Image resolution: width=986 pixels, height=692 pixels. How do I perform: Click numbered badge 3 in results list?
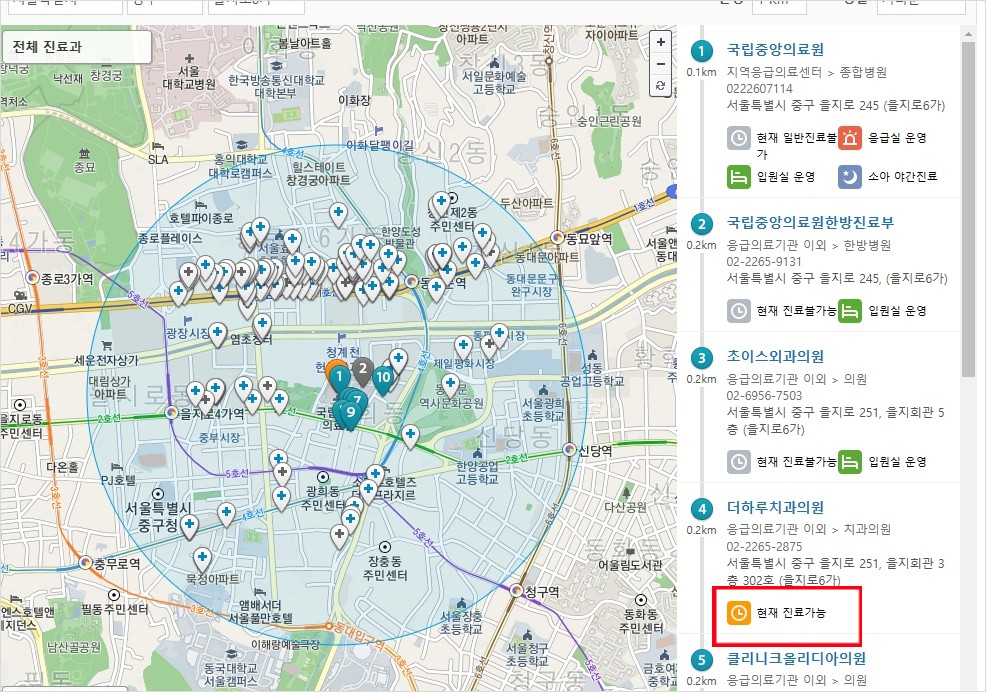coord(702,359)
